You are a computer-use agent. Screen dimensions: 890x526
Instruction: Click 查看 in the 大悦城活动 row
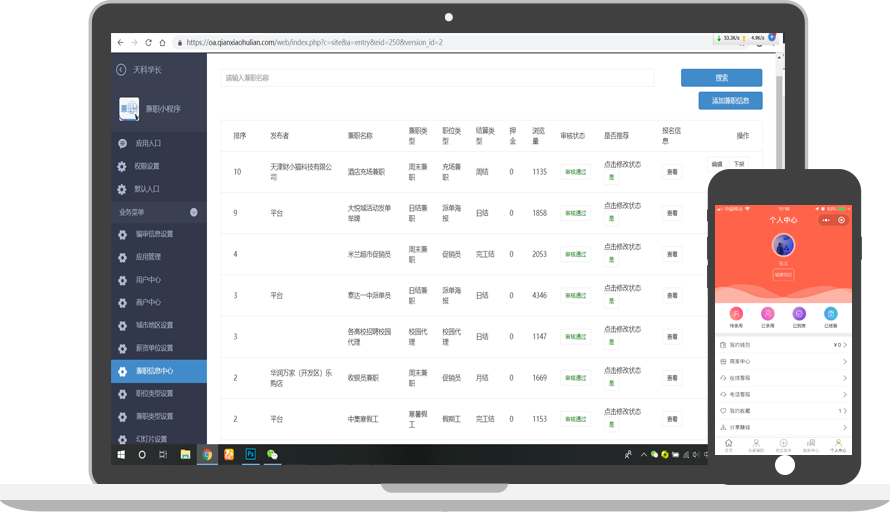pyautogui.click(x=672, y=213)
